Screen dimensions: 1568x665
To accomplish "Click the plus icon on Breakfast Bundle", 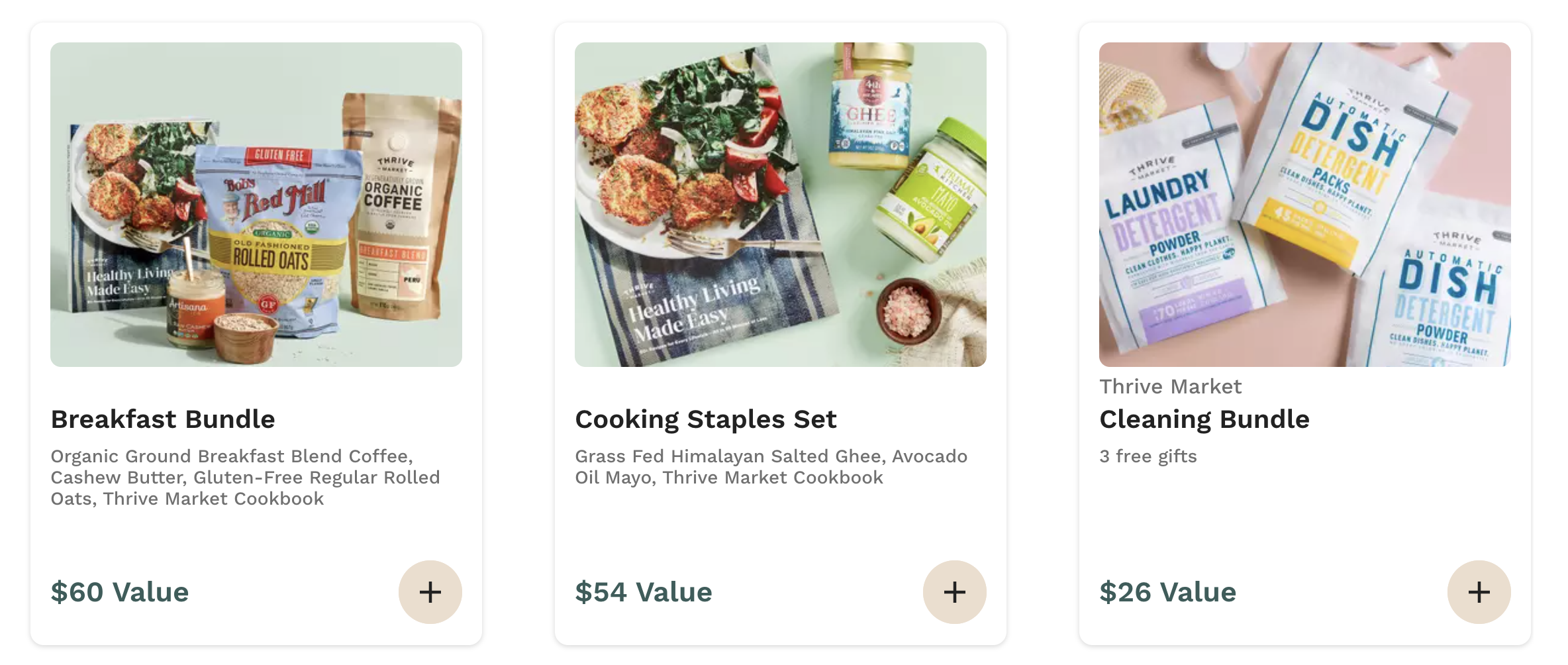I will [x=430, y=591].
